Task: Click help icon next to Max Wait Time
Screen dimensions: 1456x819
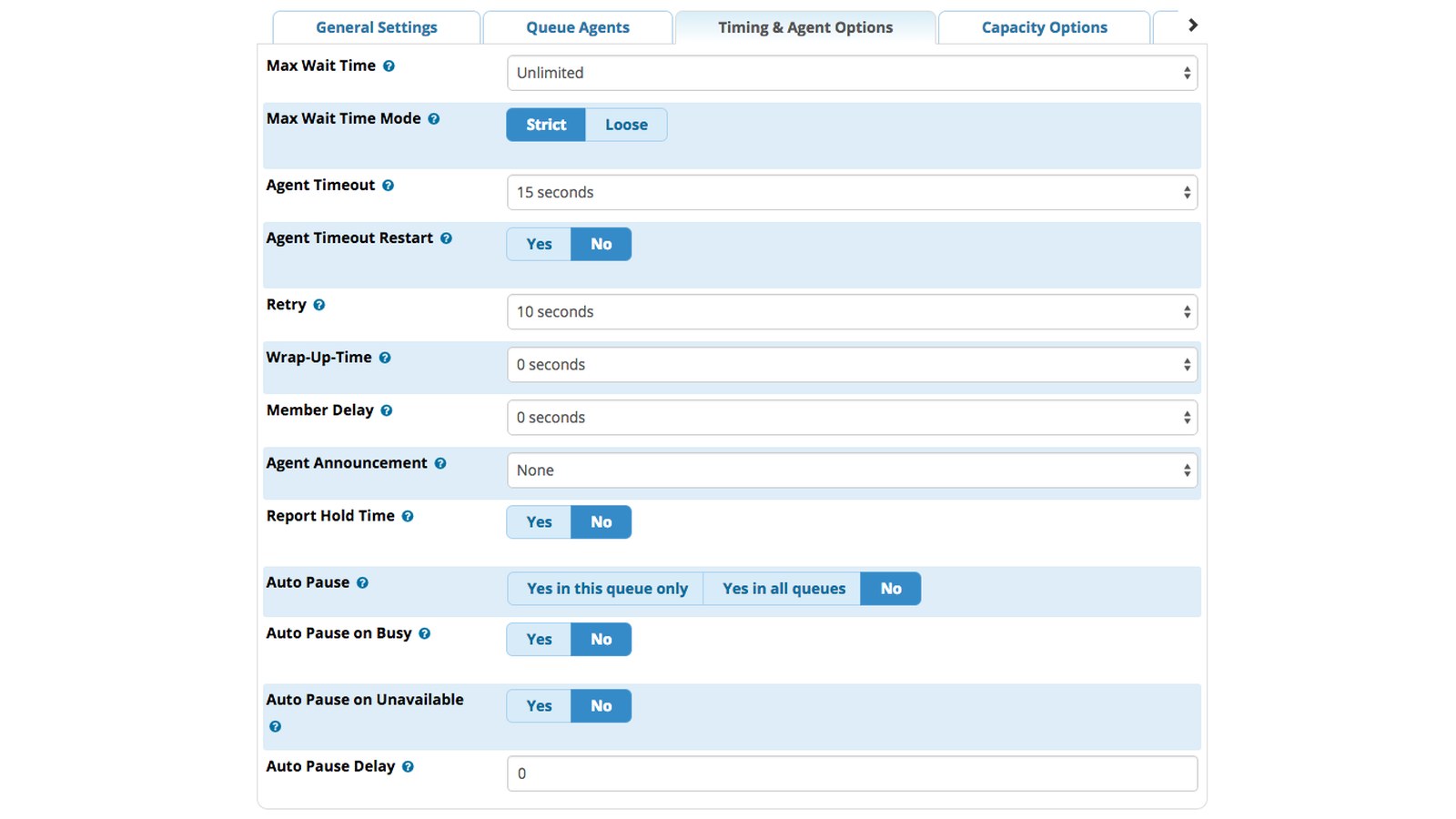Action: (389, 66)
